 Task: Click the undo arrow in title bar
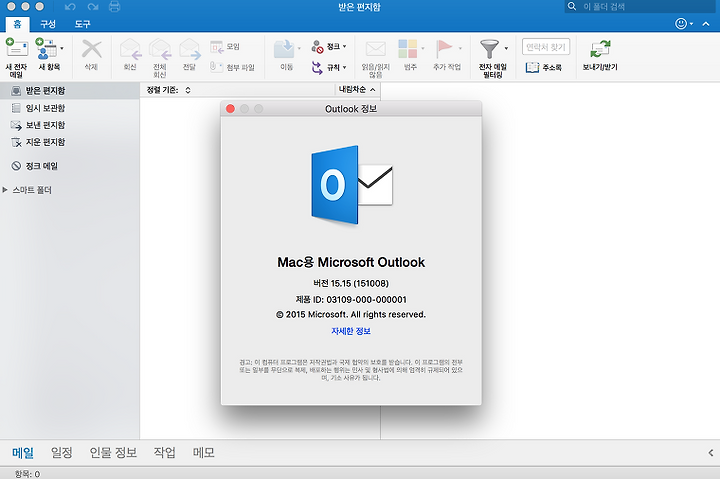pos(70,7)
